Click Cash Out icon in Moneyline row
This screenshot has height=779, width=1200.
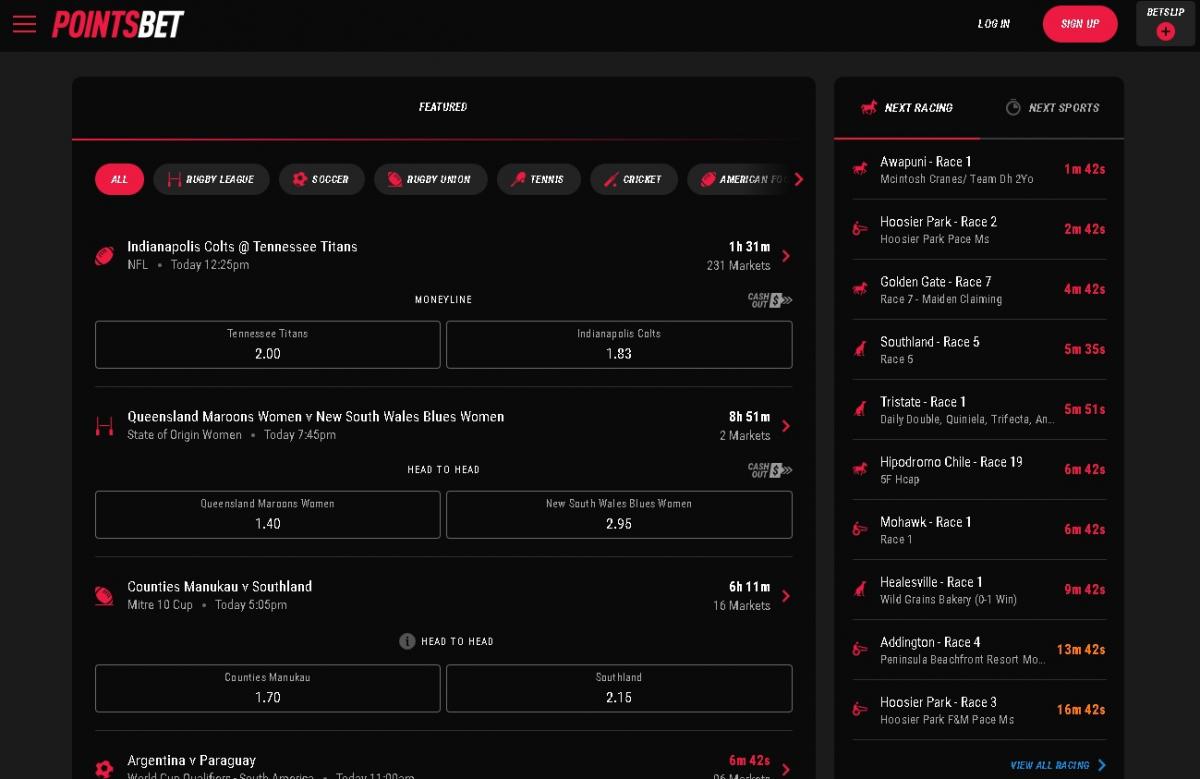(770, 300)
